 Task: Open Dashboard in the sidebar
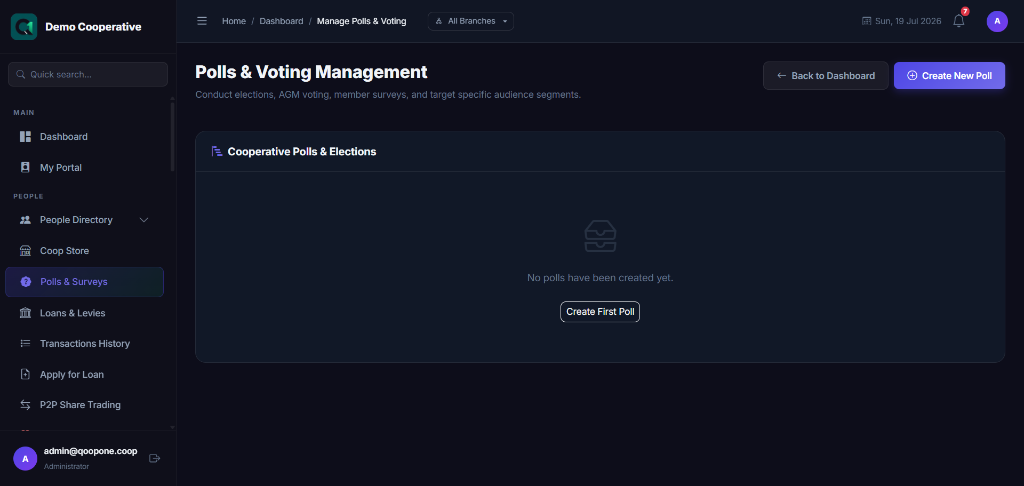pyautogui.click(x=84, y=137)
